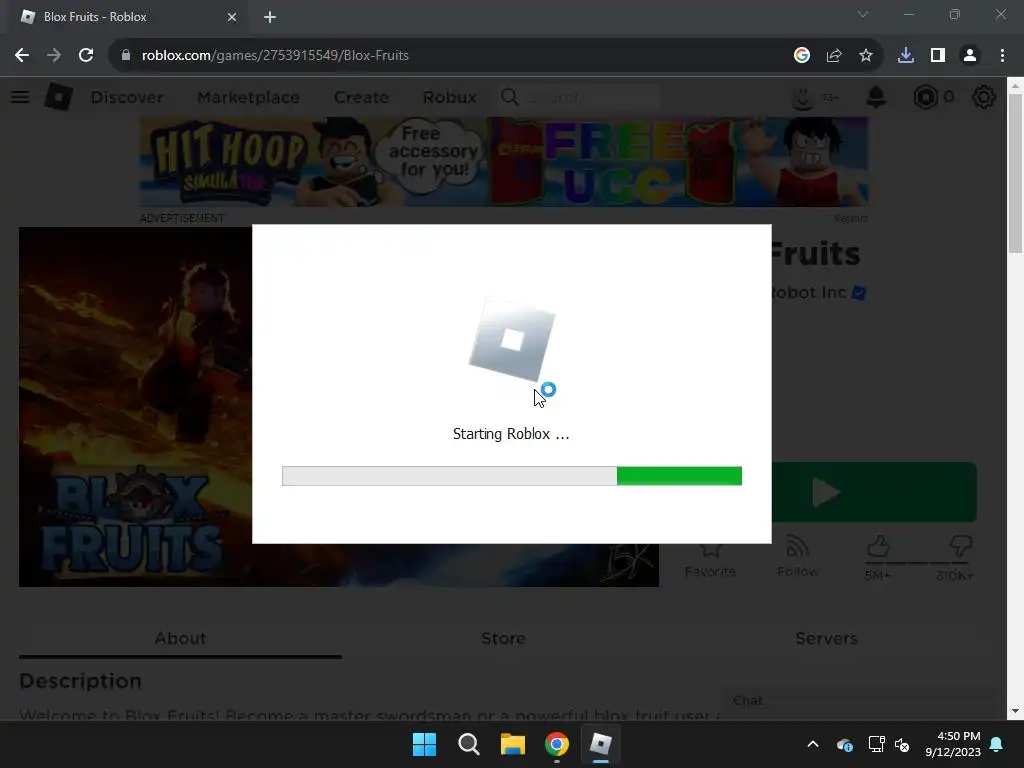Open the Windows notification bell
Viewport: 1024px width, 768px height.
tap(997, 744)
